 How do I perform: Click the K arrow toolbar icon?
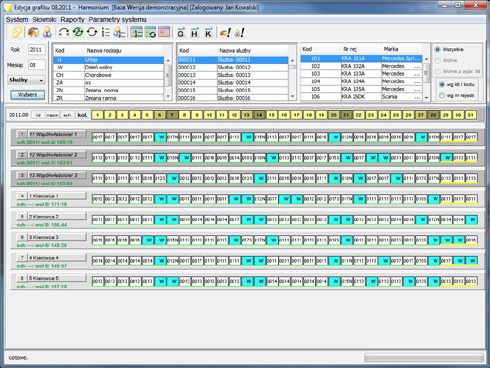(x=208, y=32)
